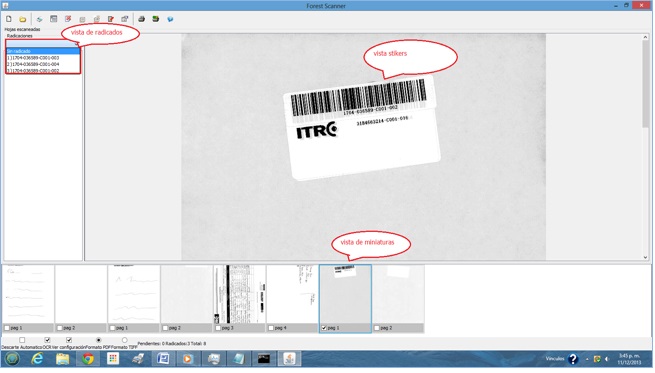
Task: Click the vertical scrollbar of image viewer
Action: pyautogui.click(x=645, y=147)
